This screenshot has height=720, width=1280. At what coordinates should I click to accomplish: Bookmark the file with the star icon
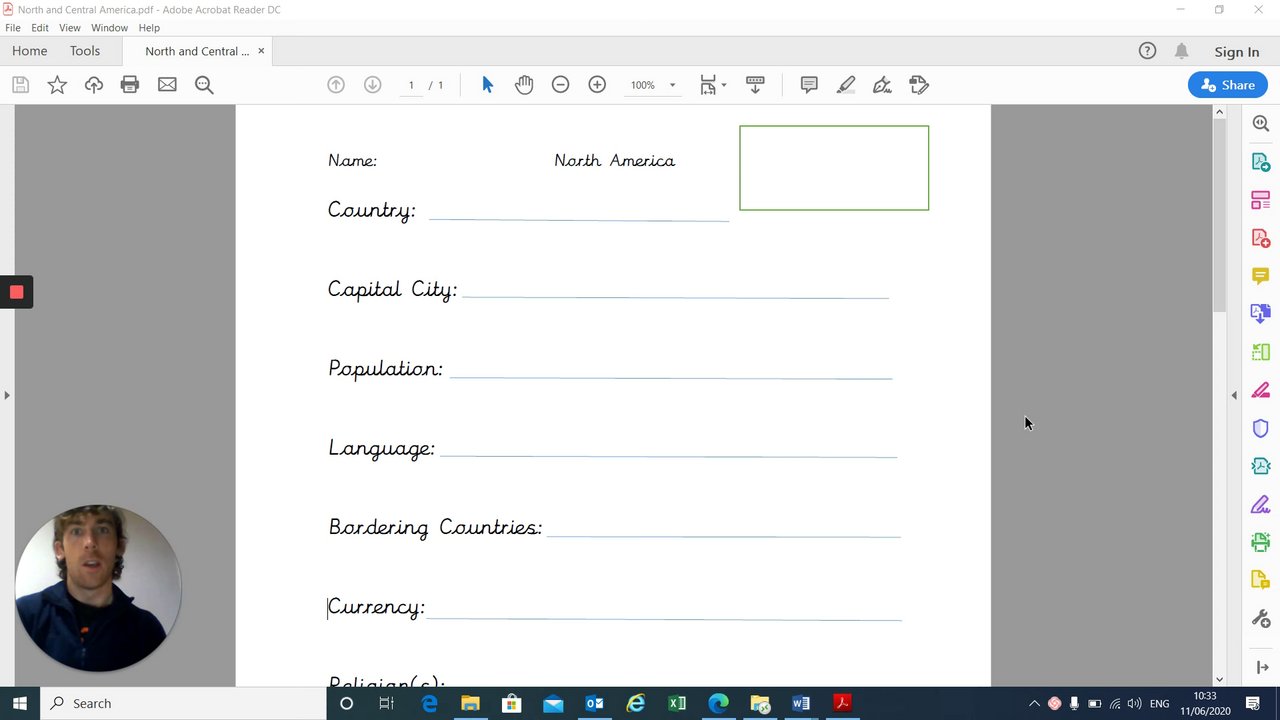57,85
